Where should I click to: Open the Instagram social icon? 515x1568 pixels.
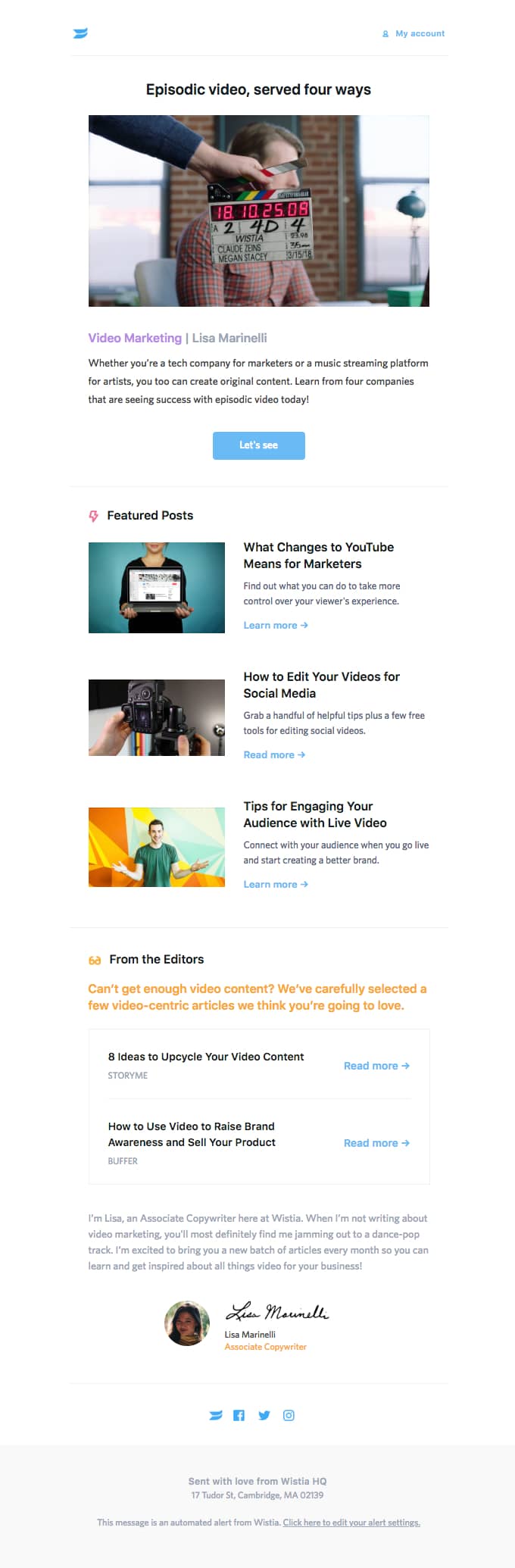pyautogui.click(x=289, y=1415)
